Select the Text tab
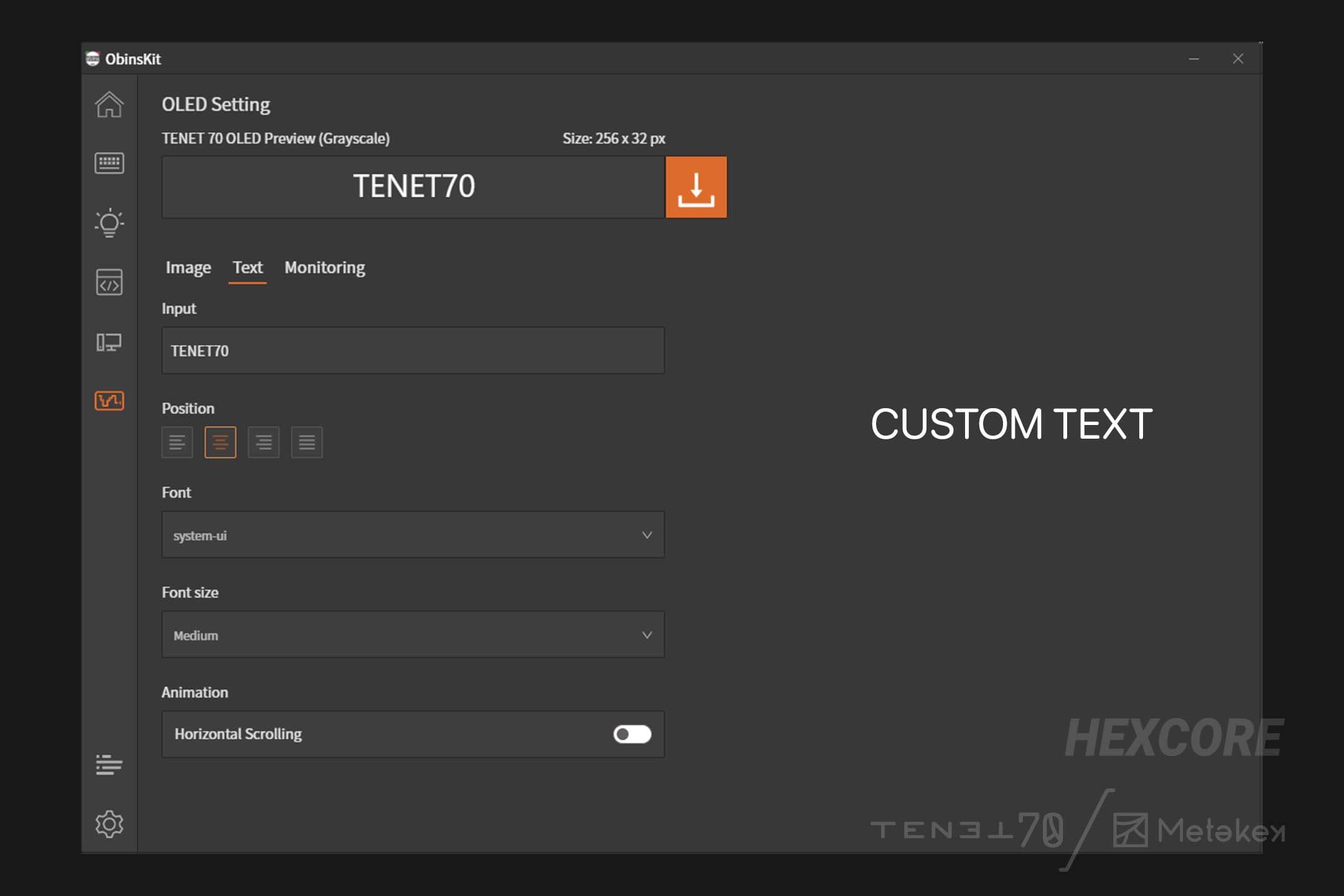Screen dimensions: 1344x896 pos(248,268)
